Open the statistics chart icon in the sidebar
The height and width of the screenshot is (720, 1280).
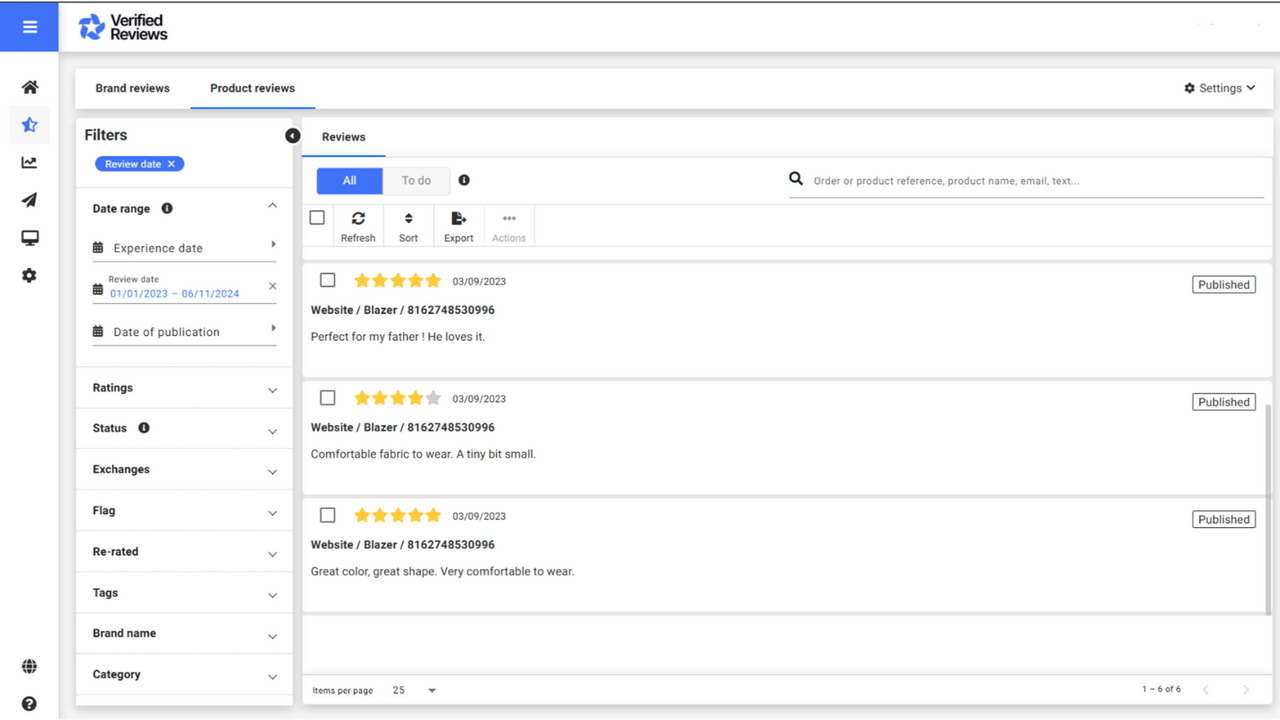29,162
